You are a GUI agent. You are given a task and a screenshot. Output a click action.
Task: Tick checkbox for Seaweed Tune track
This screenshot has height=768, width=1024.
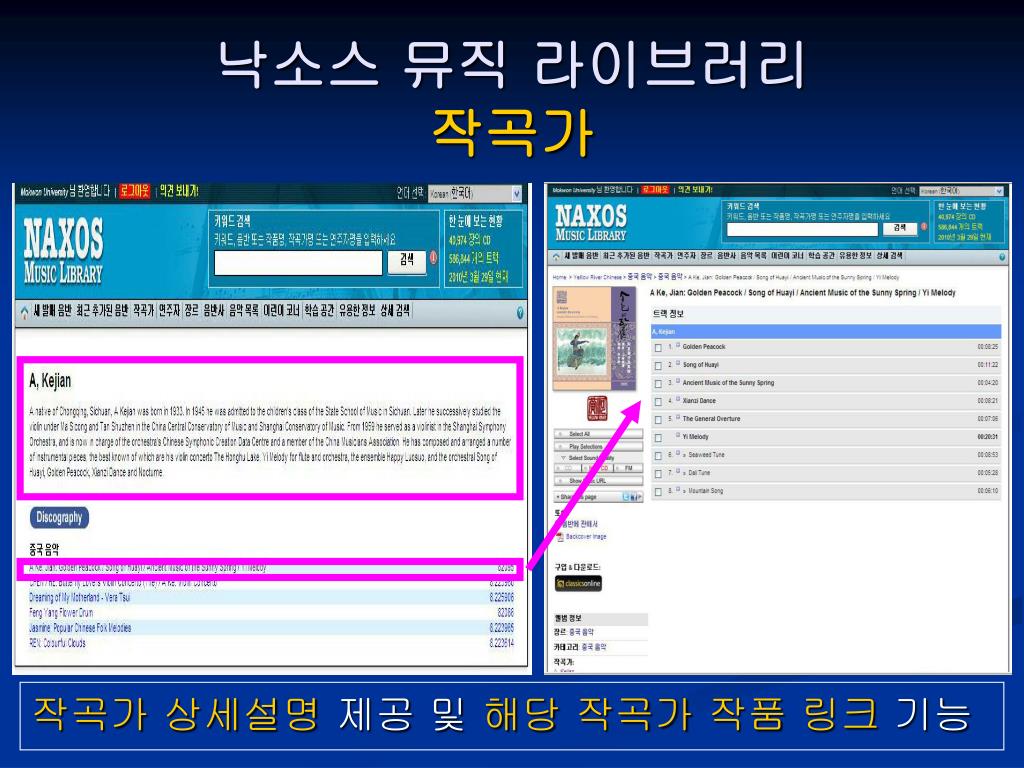[658, 455]
